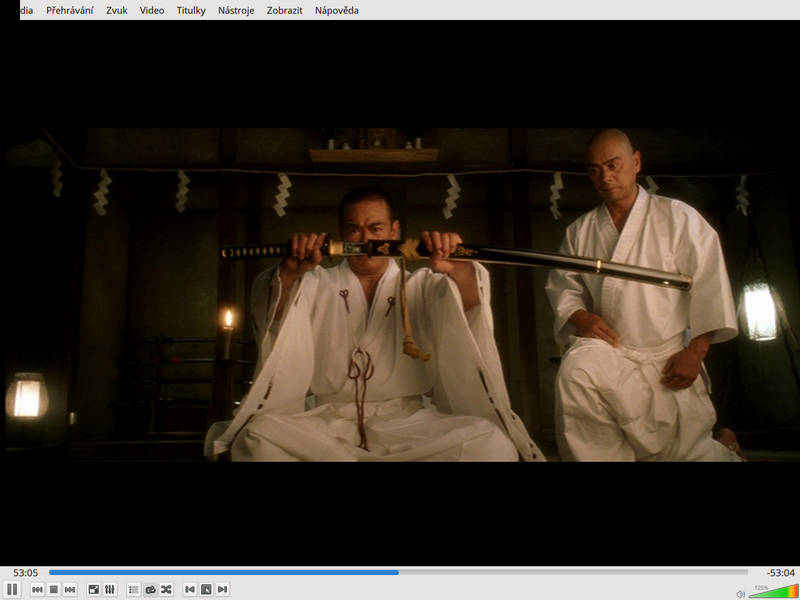800x600 pixels.
Task: Toggle remaining time display -53:04
Action: (781, 573)
